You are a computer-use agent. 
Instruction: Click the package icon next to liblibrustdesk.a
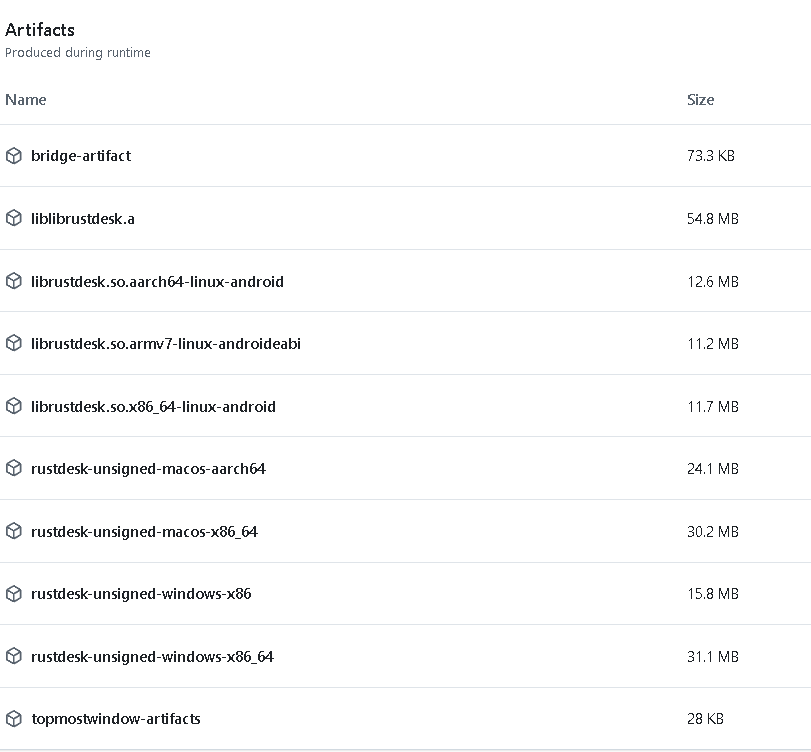pyautogui.click(x=14, y=218)
